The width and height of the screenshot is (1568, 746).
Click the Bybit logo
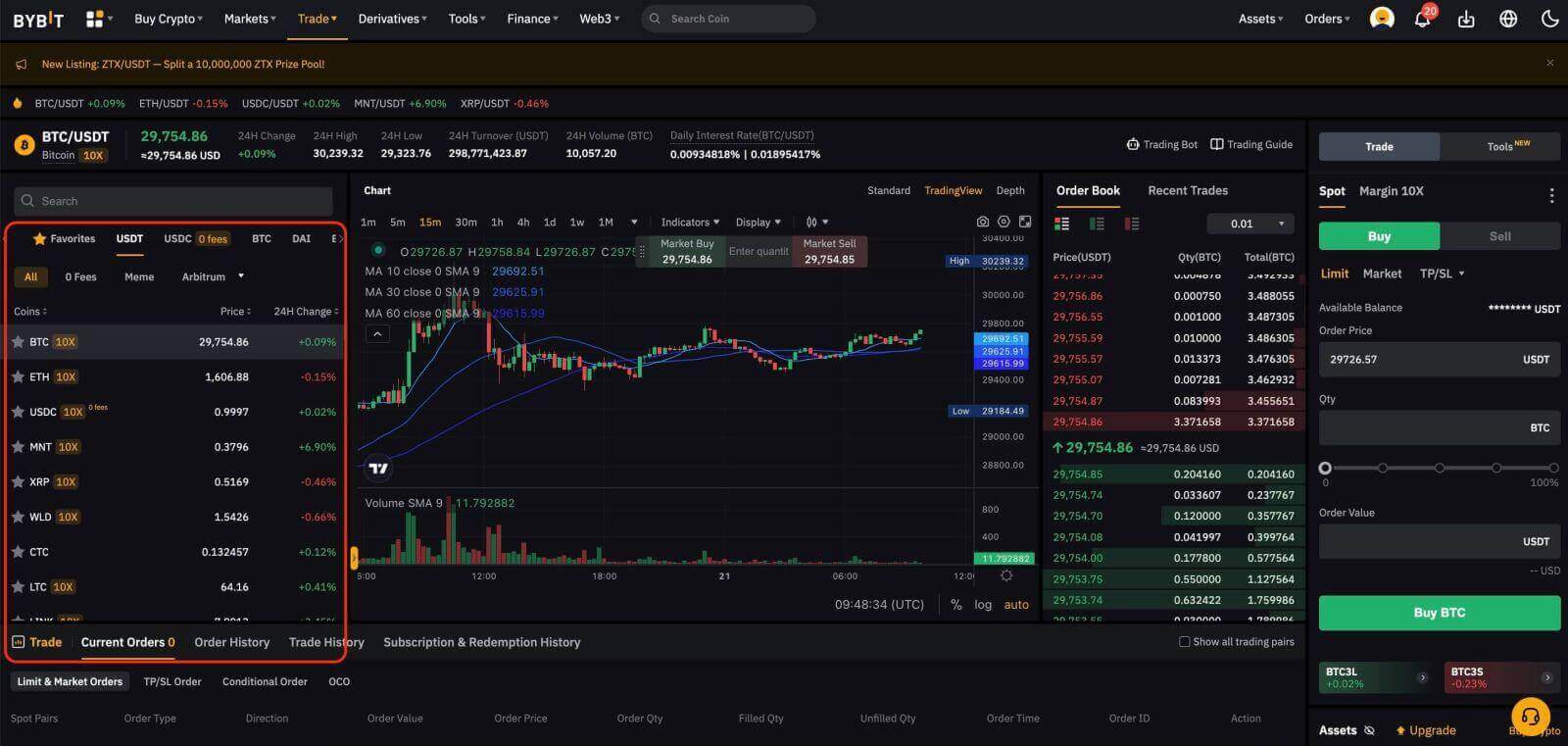pos(38,19)
